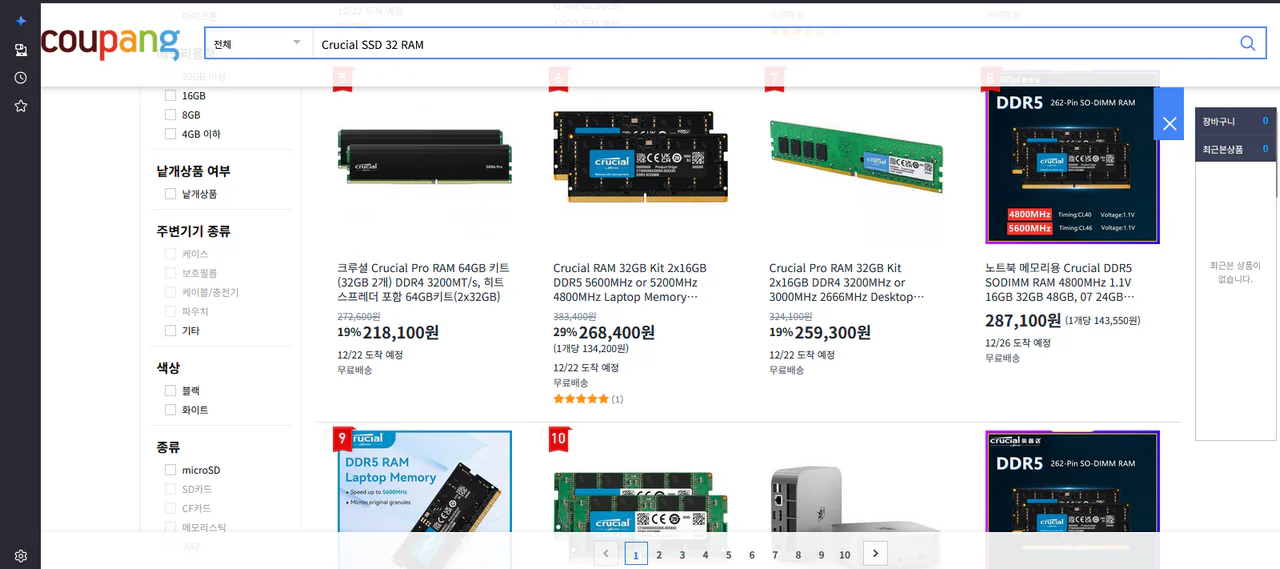Click the 268,400원 price
This screenshot has height=569, width=1280.
point(617,333)
